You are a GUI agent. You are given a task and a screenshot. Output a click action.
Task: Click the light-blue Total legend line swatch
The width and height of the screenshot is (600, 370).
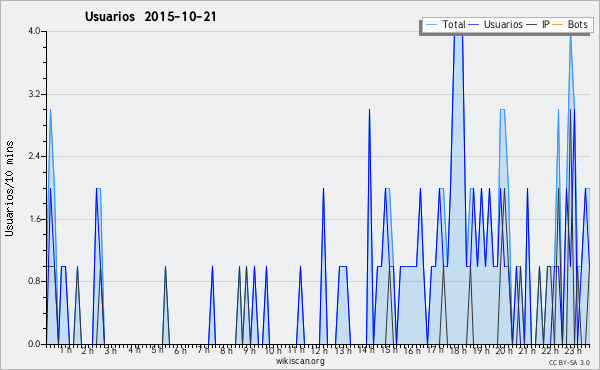(431, 25)
